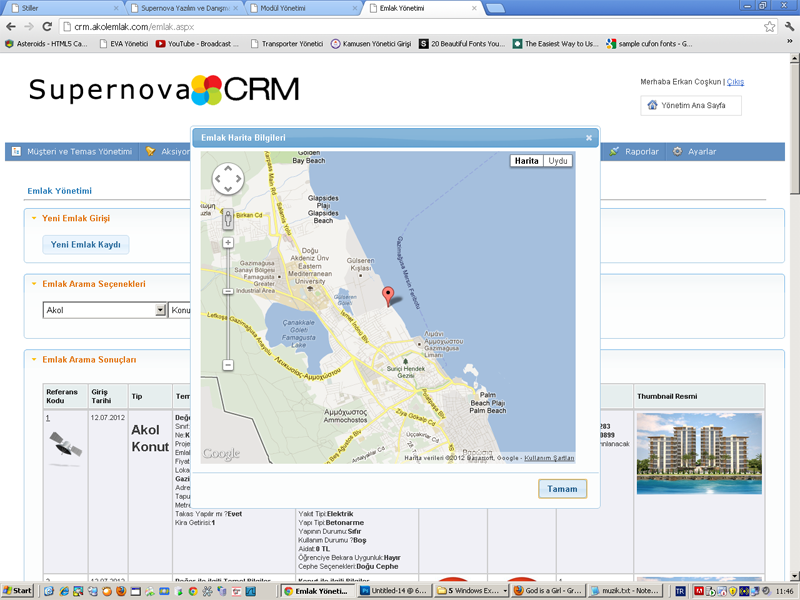Click the taskbar clock showing 11:46
The width and height of the screenshot is (800, 600).
(784, 591)
